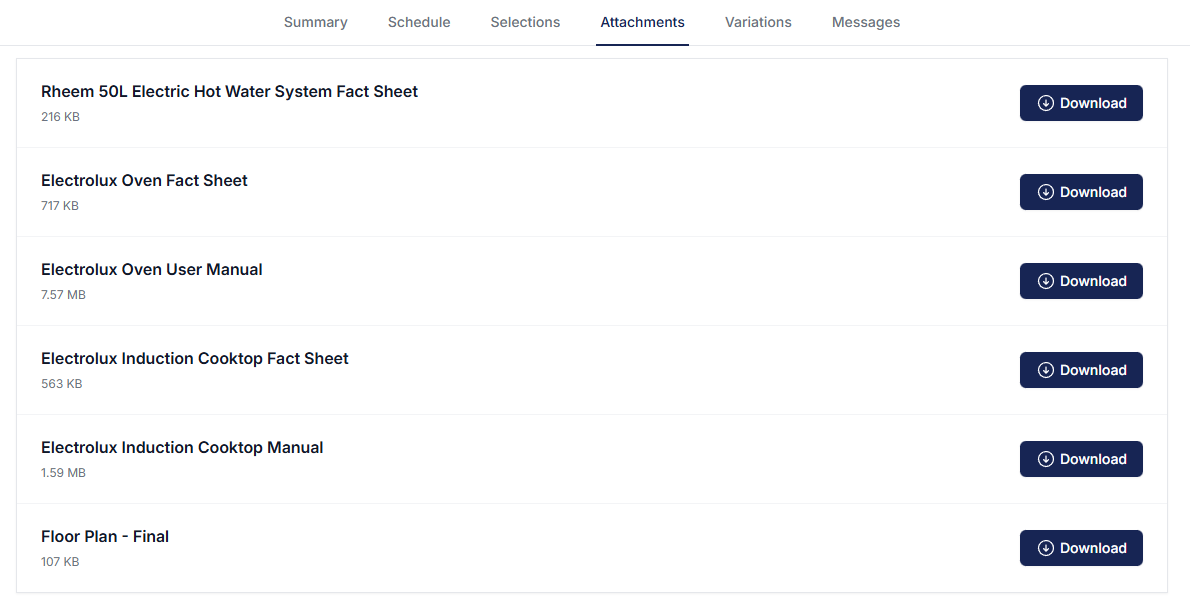Download the Electrolux Induction Cooktop Fact Sheet
This screenshot has height=609, width=1190.
point(1081,370)
